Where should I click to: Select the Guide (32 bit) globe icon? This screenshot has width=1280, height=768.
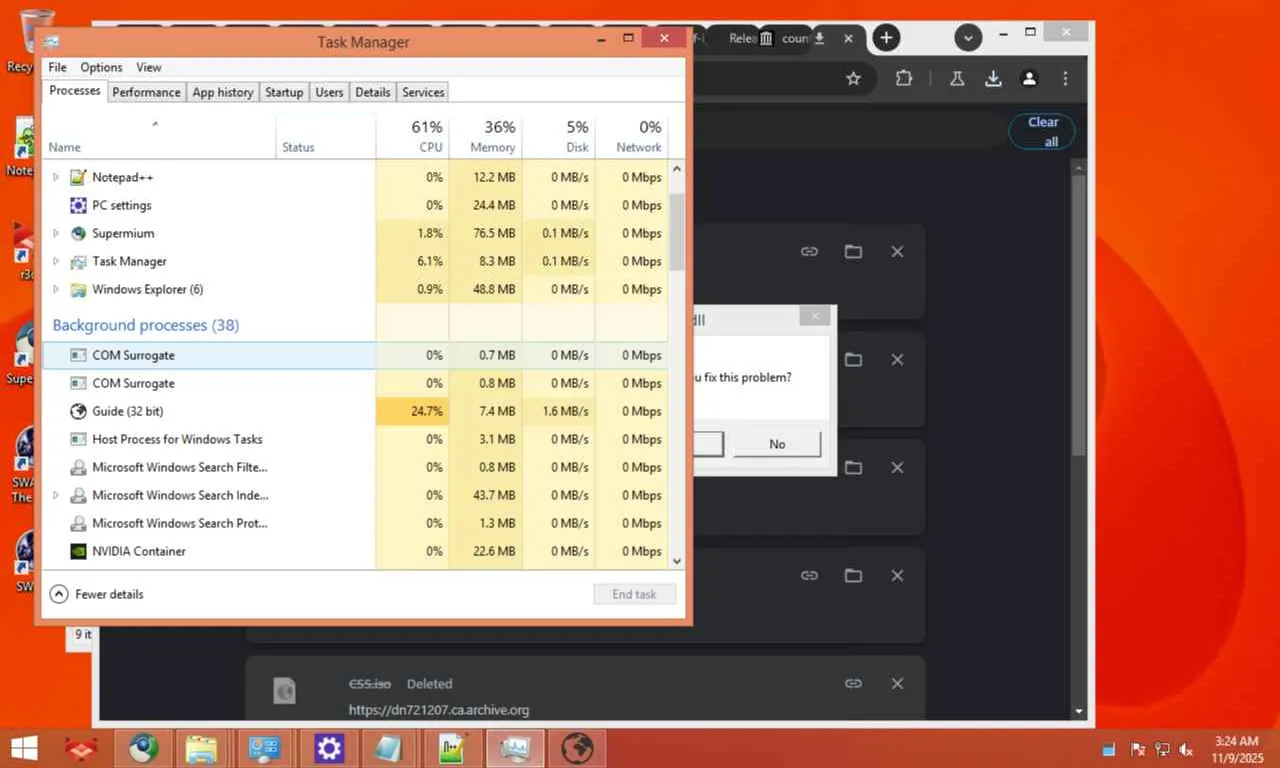tap(78, 411)
